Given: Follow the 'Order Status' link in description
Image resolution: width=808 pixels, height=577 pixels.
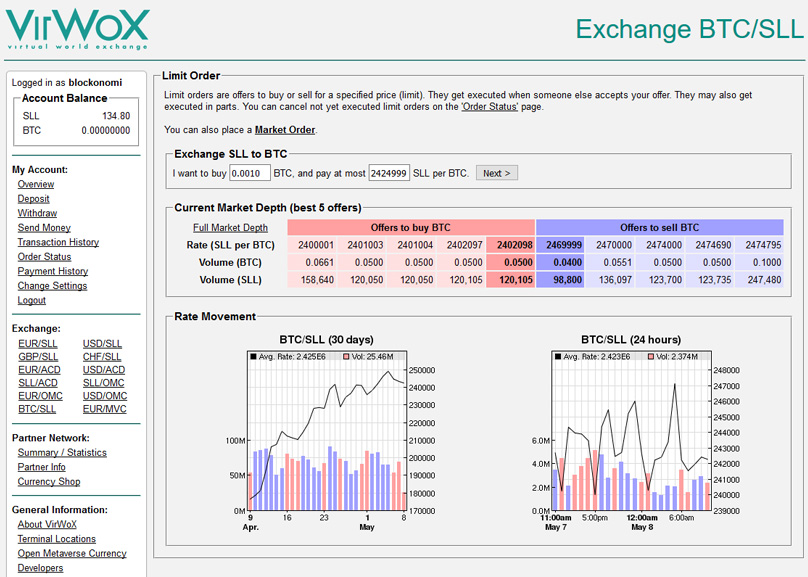Looking at the screenshot, I should pyautogui.click(x=490, y=107).
